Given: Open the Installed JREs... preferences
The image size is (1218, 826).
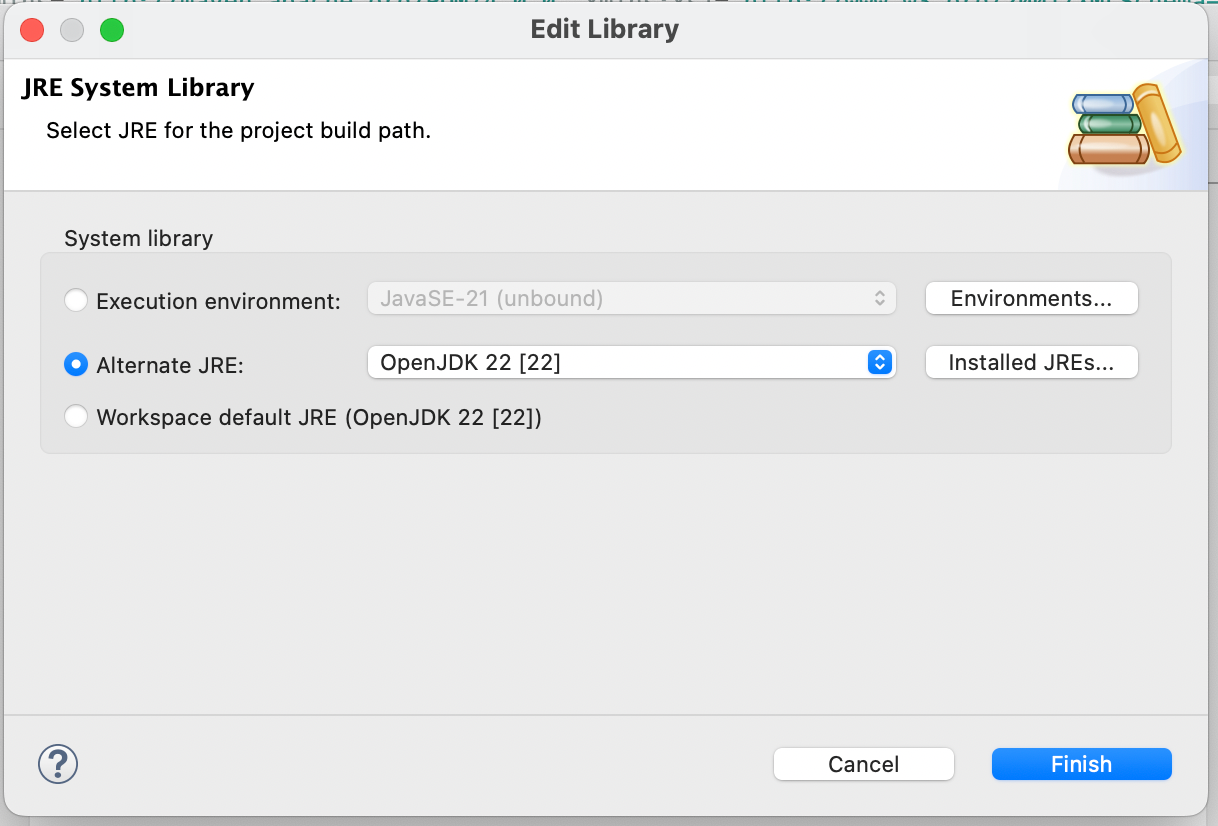Looking at the screenshot, I should click(x=1031, y=362).
